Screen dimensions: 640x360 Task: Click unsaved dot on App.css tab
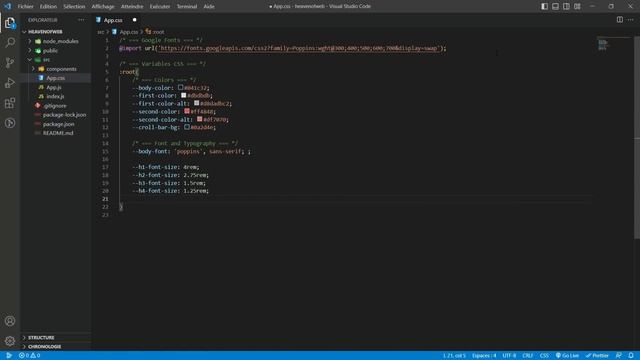coord(134,20)
